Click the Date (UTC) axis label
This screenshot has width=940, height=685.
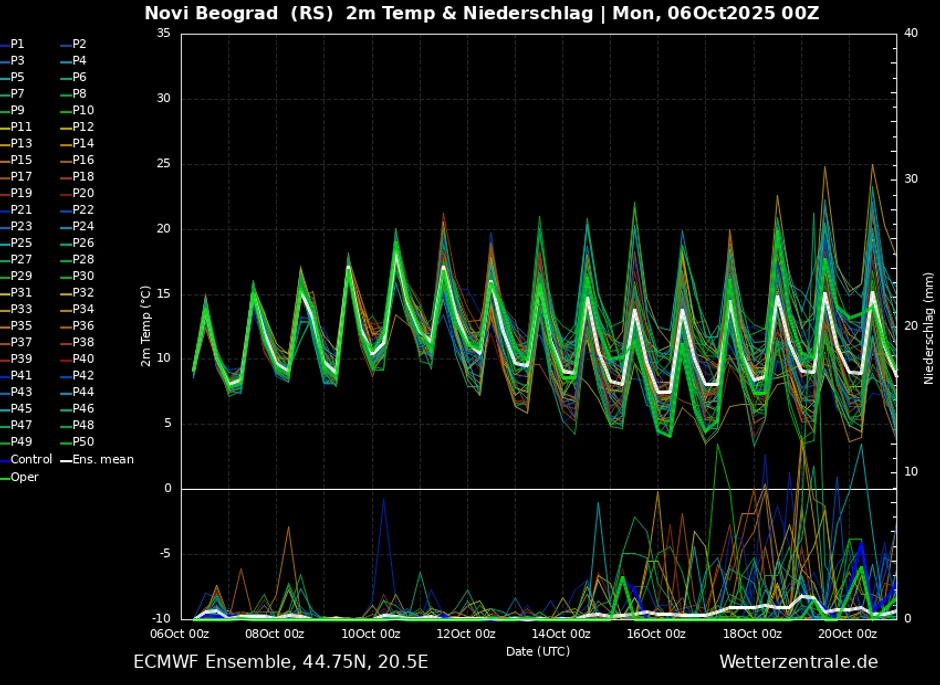click(x=538, y=651)
